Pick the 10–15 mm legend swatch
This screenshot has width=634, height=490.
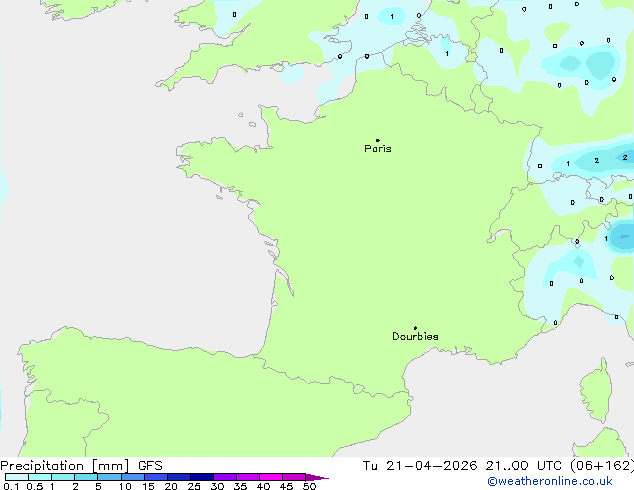point(133,477)
